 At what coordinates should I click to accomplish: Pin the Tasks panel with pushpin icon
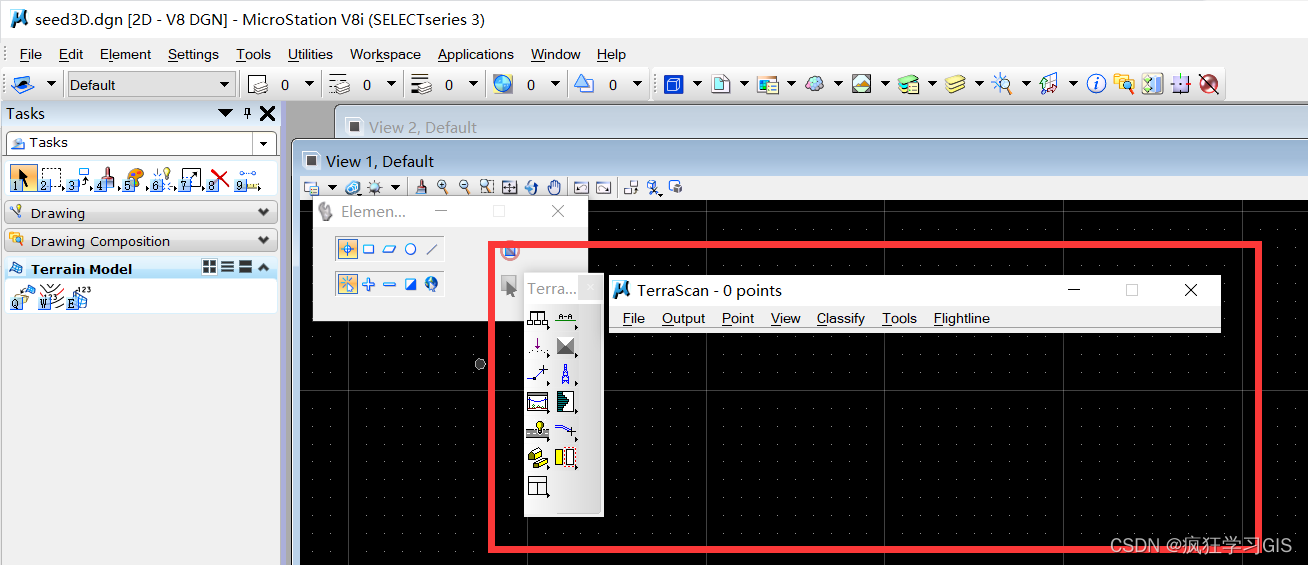(x=248, y=113)
